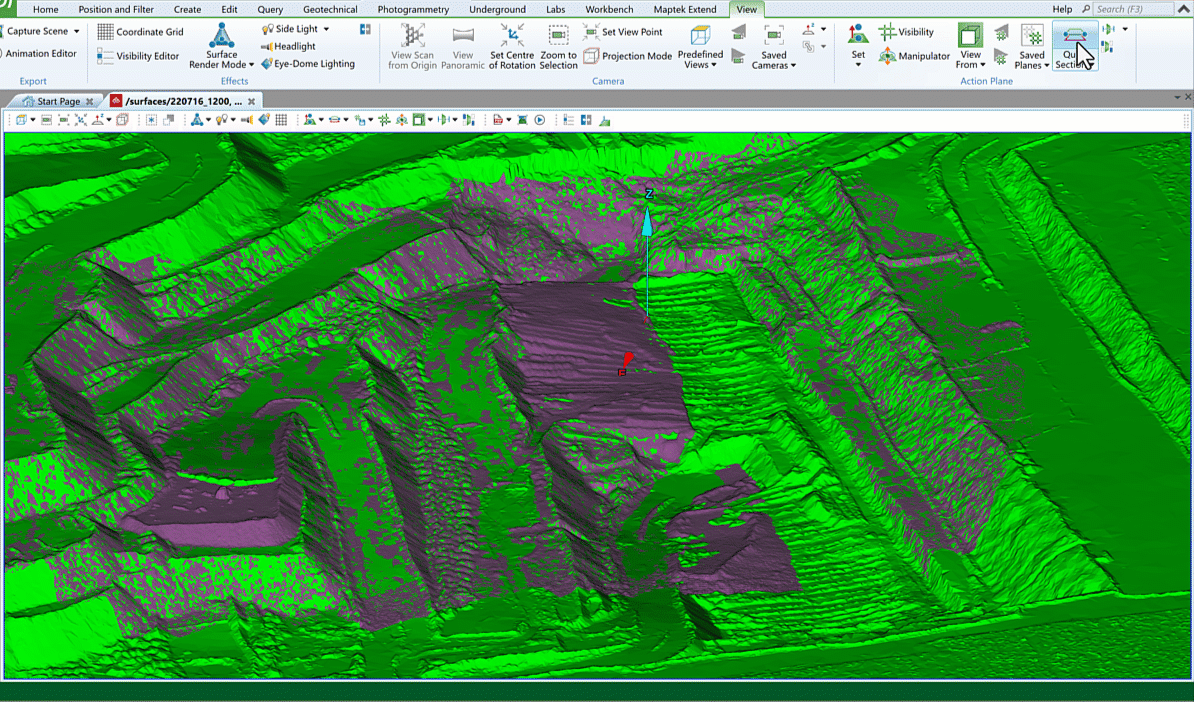1194x702 pixels.
Task: Click the Animation Editor button
Action: click(x=38, y=54)
